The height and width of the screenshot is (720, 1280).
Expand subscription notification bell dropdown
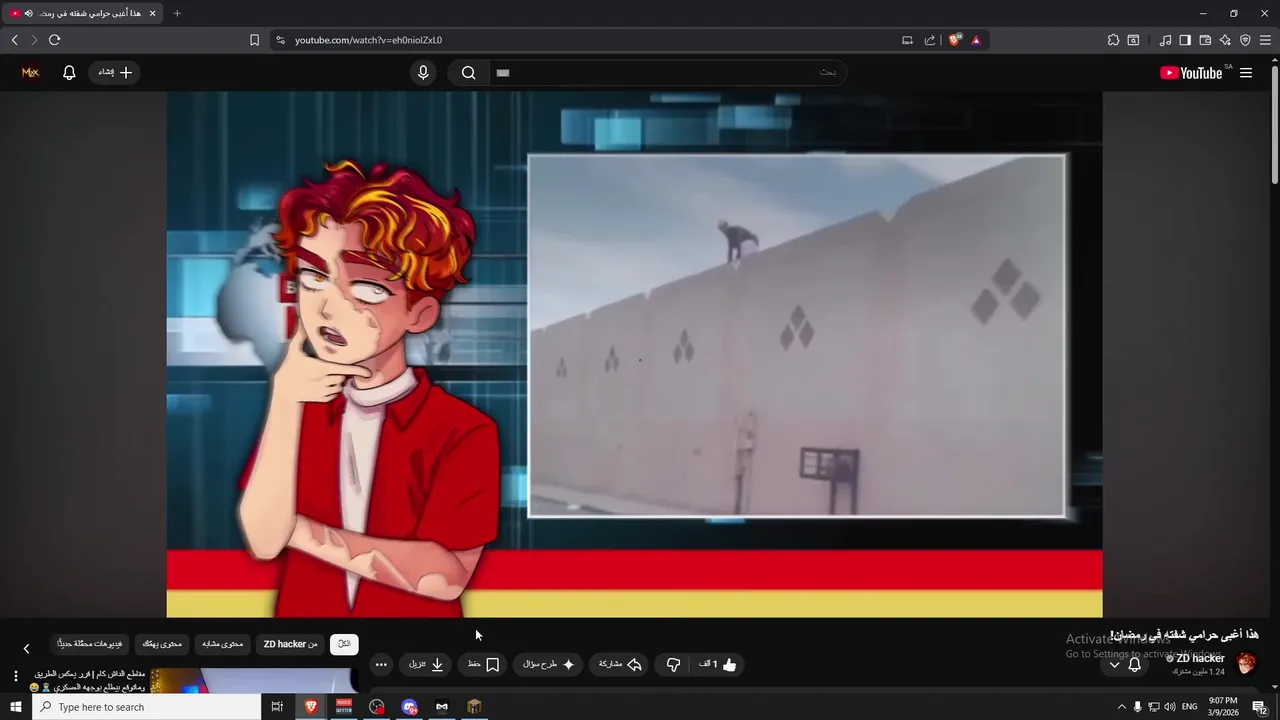pos(1124,664)
